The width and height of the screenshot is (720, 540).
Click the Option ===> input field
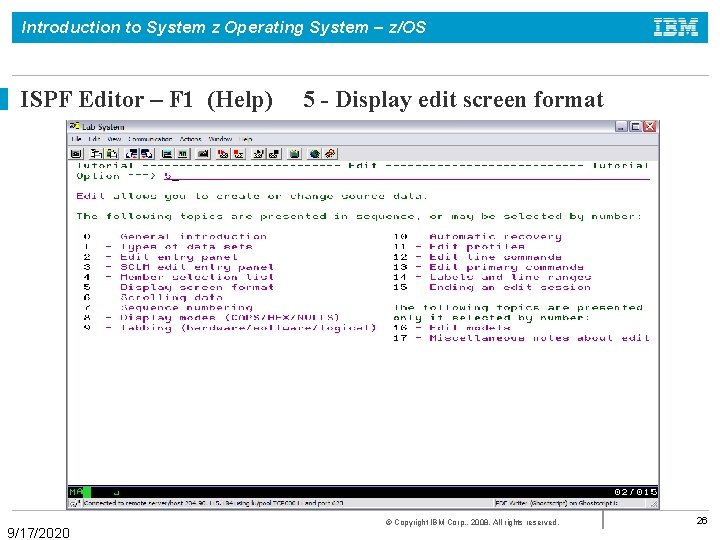pyautogui.click(x=407, y=176)
